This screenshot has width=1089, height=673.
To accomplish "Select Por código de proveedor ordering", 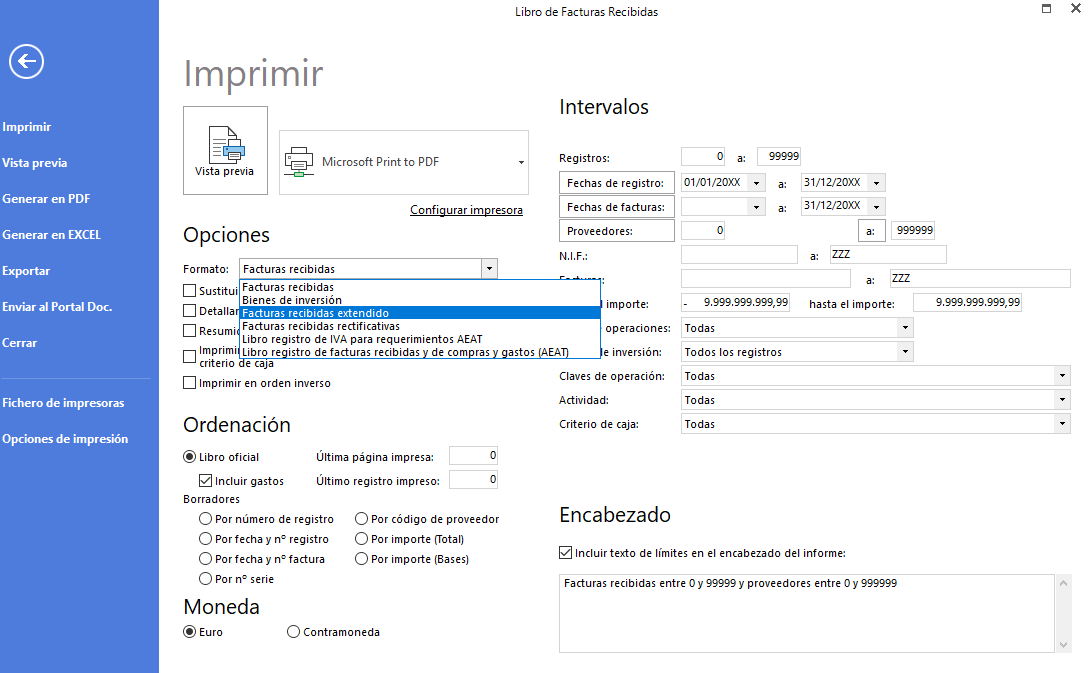I will [x=361, y=519].
